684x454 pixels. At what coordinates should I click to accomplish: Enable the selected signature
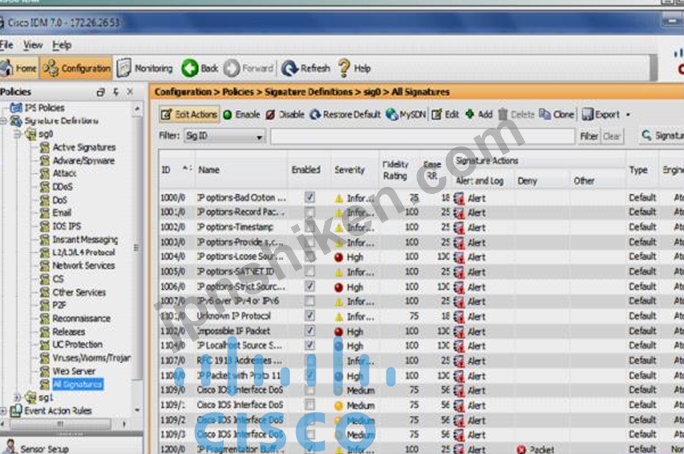pyautogui.click(x=242, y=115)
